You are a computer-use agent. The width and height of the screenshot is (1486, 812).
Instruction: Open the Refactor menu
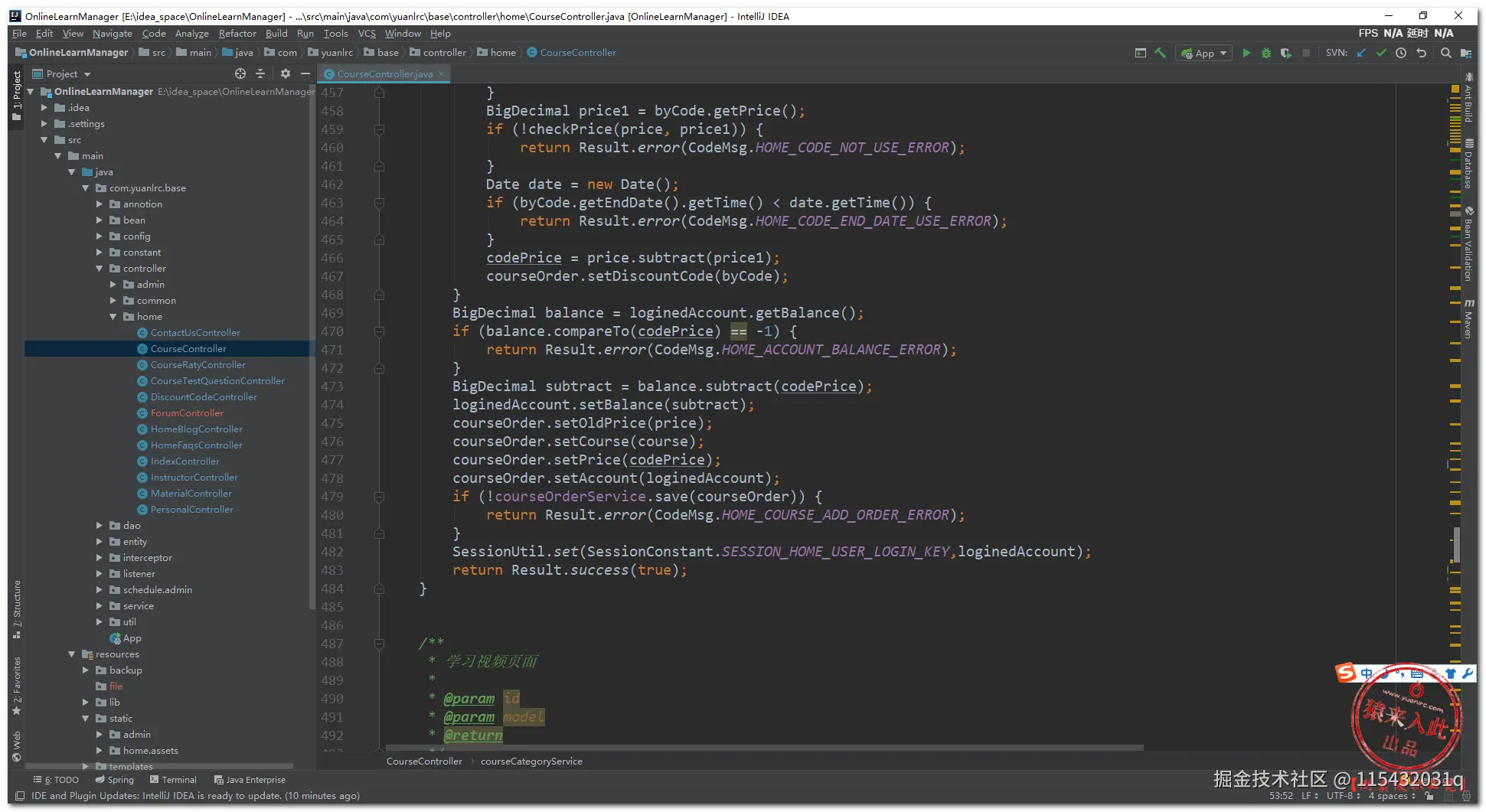coord(237,34)
